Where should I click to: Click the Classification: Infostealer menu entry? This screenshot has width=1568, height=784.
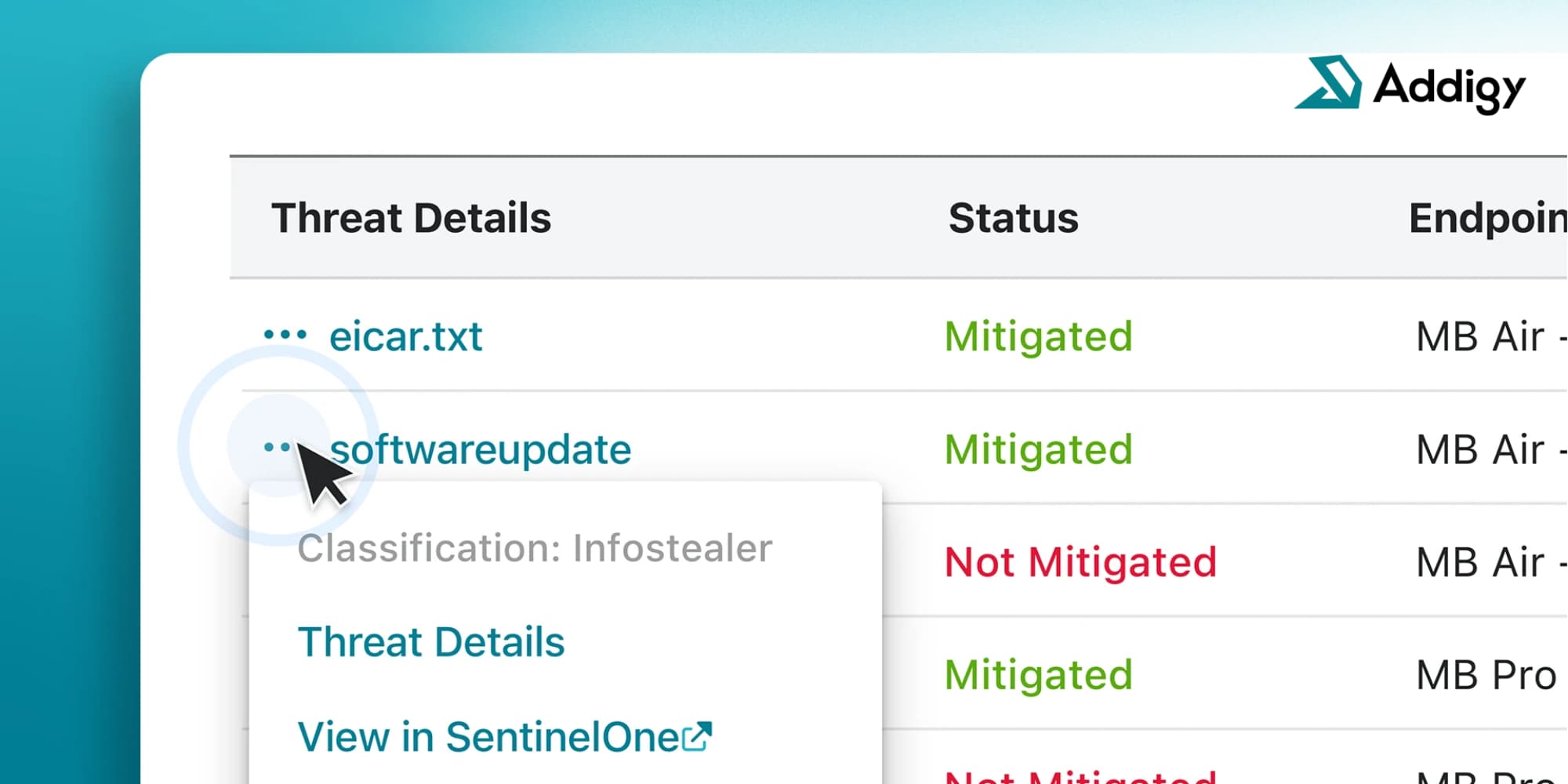click(x=534, y=547)
